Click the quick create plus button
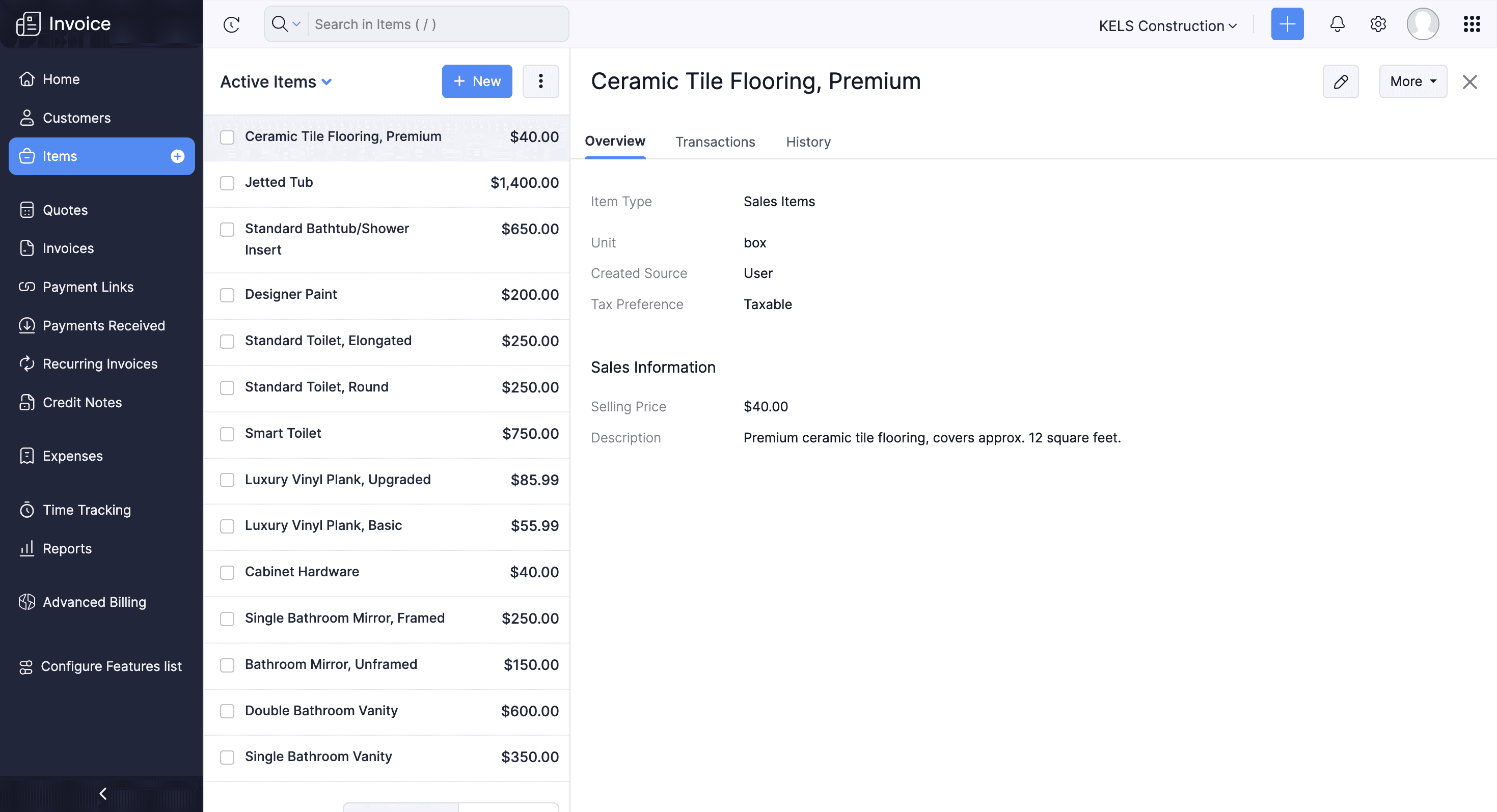Viewport: 1497px width, 812px height. (1287, 24)
